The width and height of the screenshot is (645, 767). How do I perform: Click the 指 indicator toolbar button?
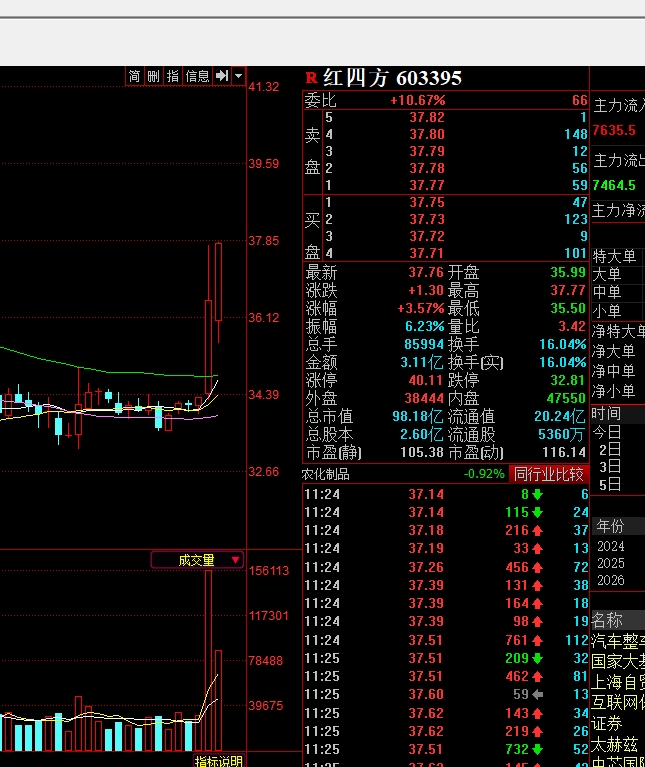pyautogui.click(x=173, y=76)
